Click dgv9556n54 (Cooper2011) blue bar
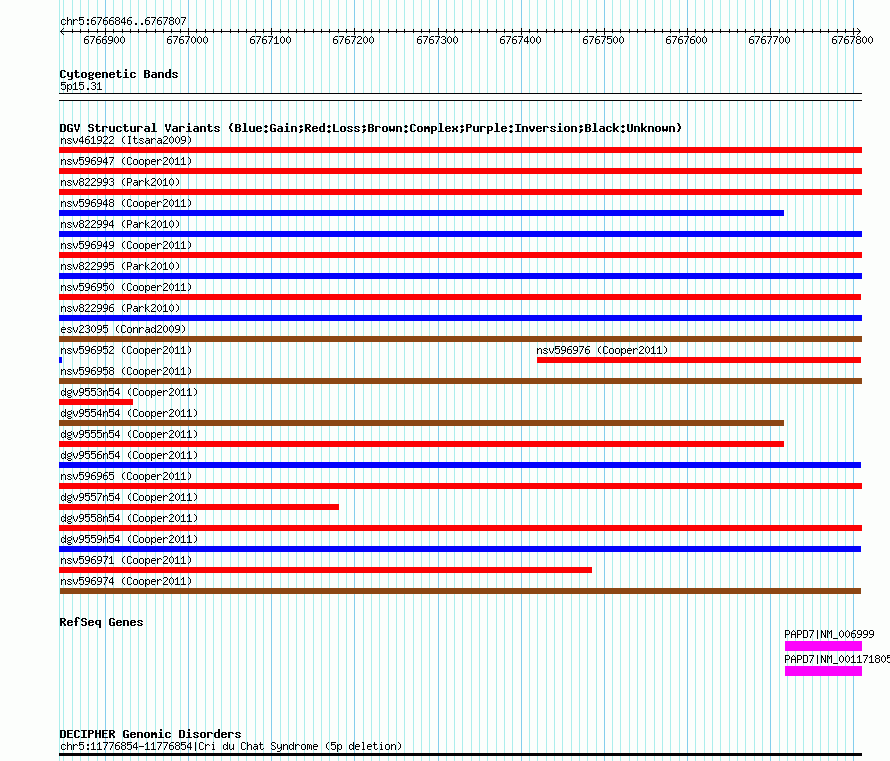The width and height of the screenshot is (890, 761). [x=460, y=465]
